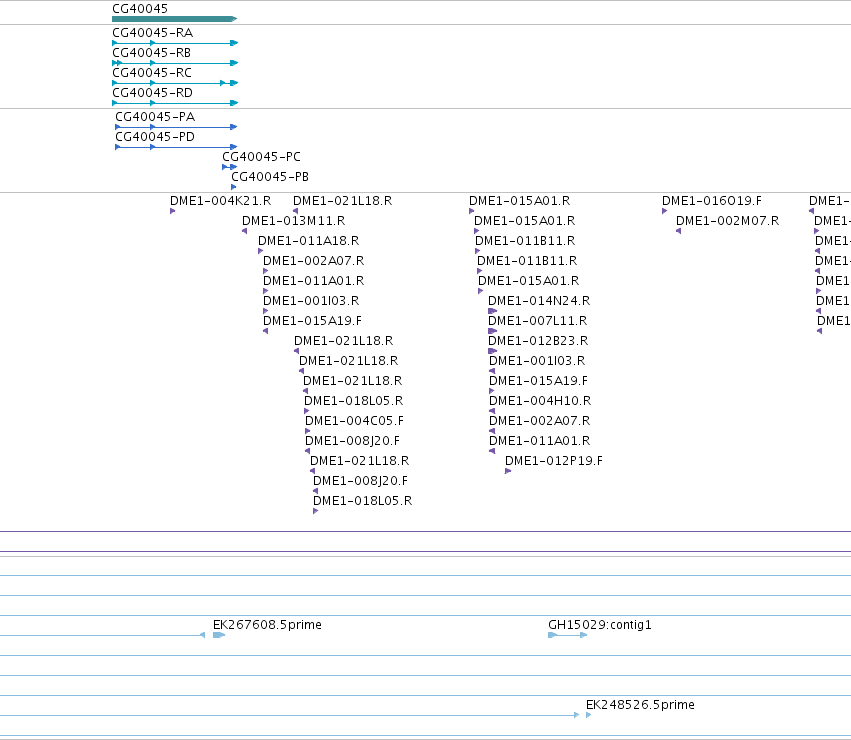Select the DME1-012P19.F read label
Image resolution: width=851 pixels, height=740 pixels.
click(x=554, y=461)
